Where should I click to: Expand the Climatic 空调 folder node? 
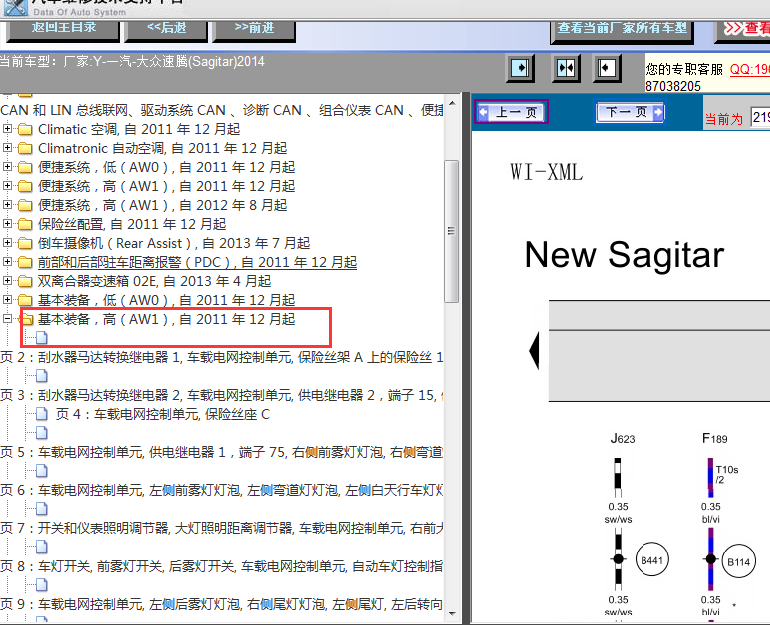[x=7, y=129]
